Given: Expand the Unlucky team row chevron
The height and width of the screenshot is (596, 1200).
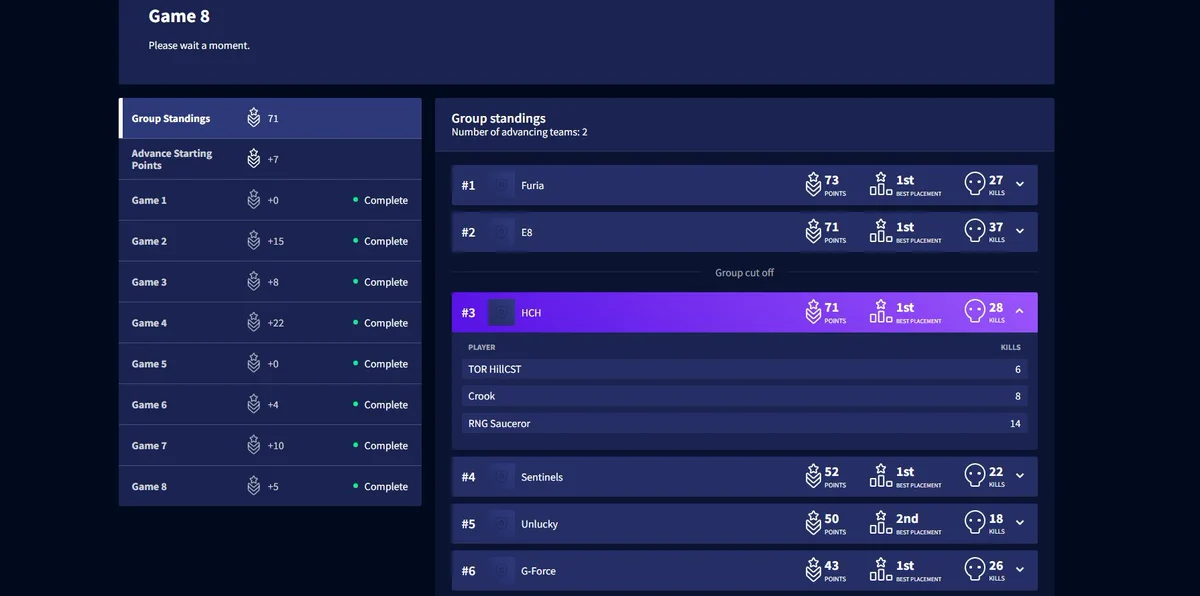Looking at the screenshot, I should [1020, 524].
